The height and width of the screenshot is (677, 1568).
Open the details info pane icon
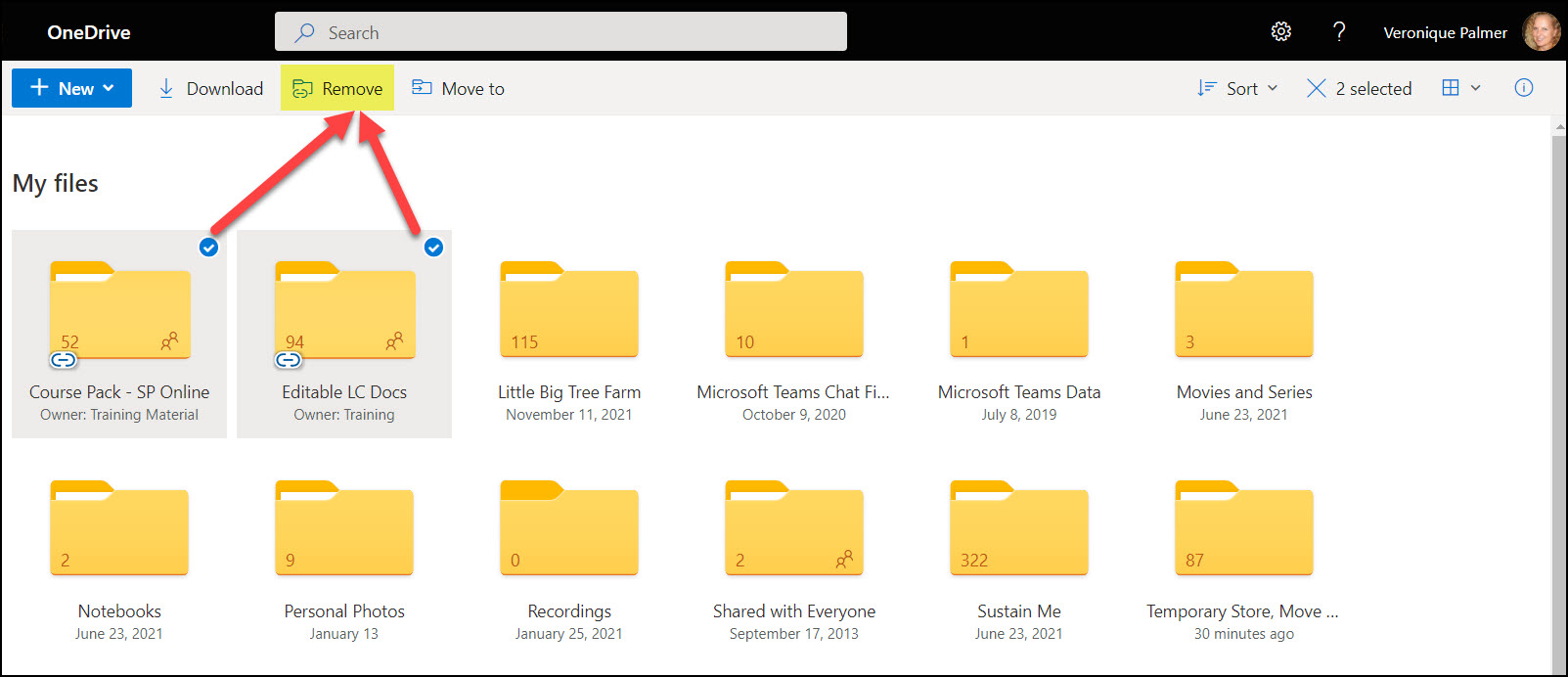[x=1523, y=88]
